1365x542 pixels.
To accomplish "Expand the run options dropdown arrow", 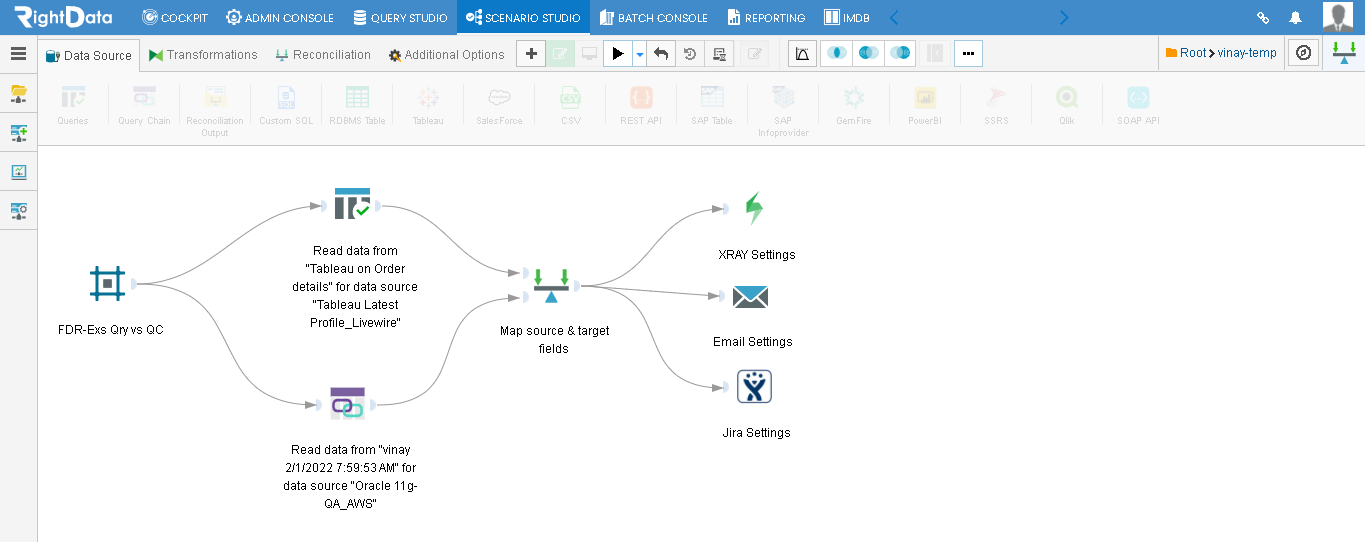I will (639, 54).
